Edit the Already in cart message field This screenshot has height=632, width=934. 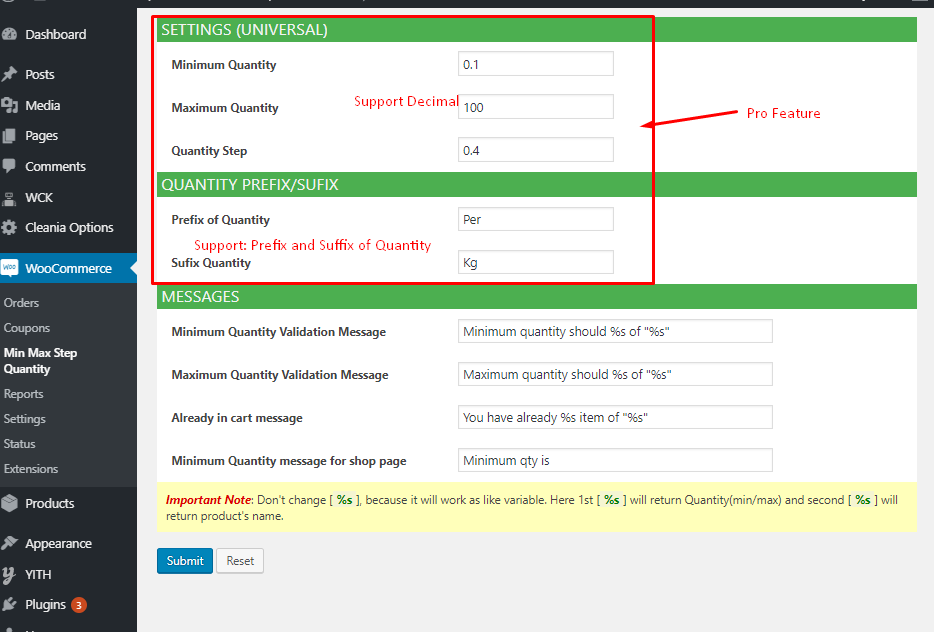click(614, 417)
